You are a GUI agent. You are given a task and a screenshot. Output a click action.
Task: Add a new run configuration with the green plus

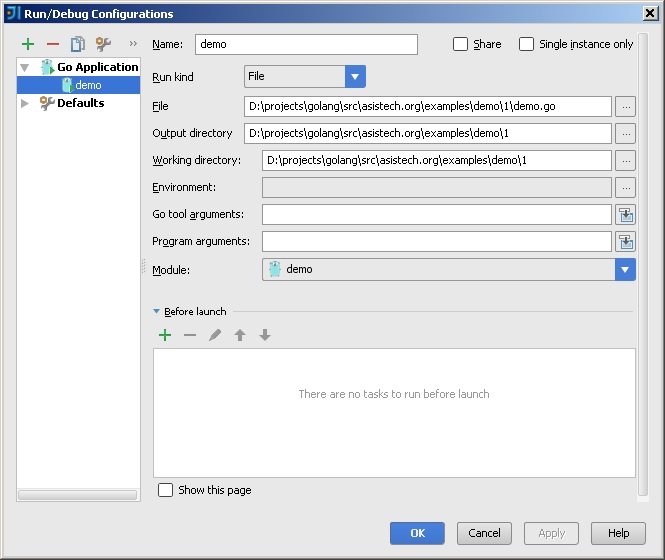pyautogui.click(x=28, y=44)
